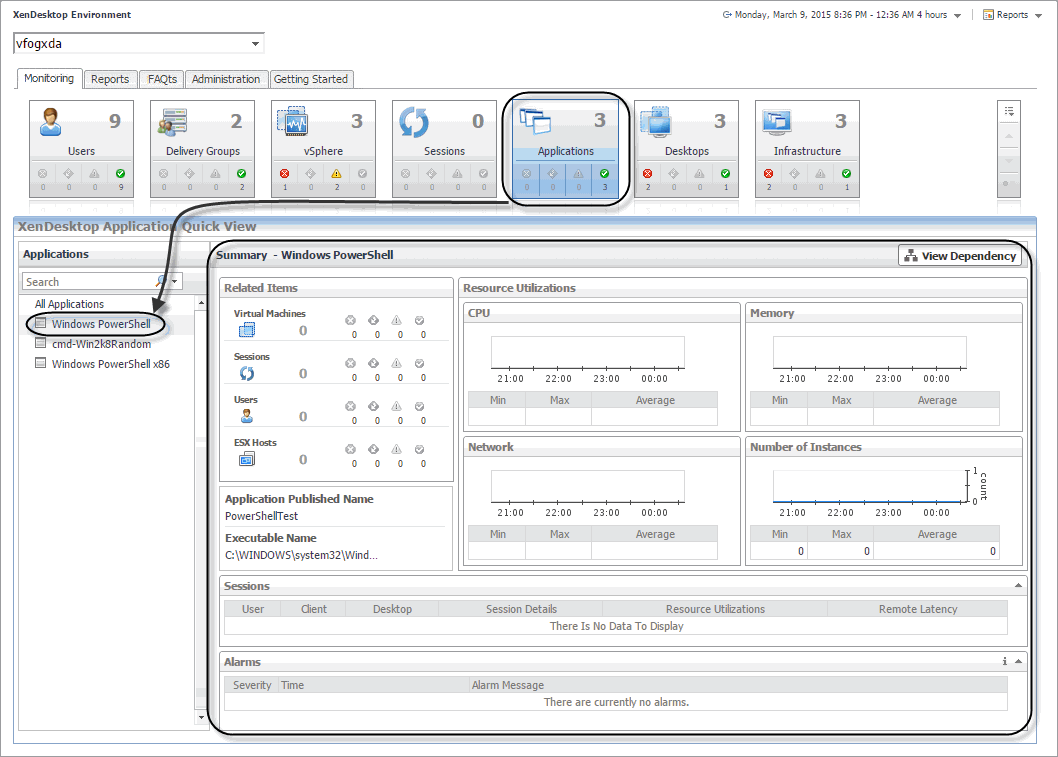Viewport: 1058px width, 757px height.
Task: Select the Desktops tile icon
Action: tap(656, 122)
